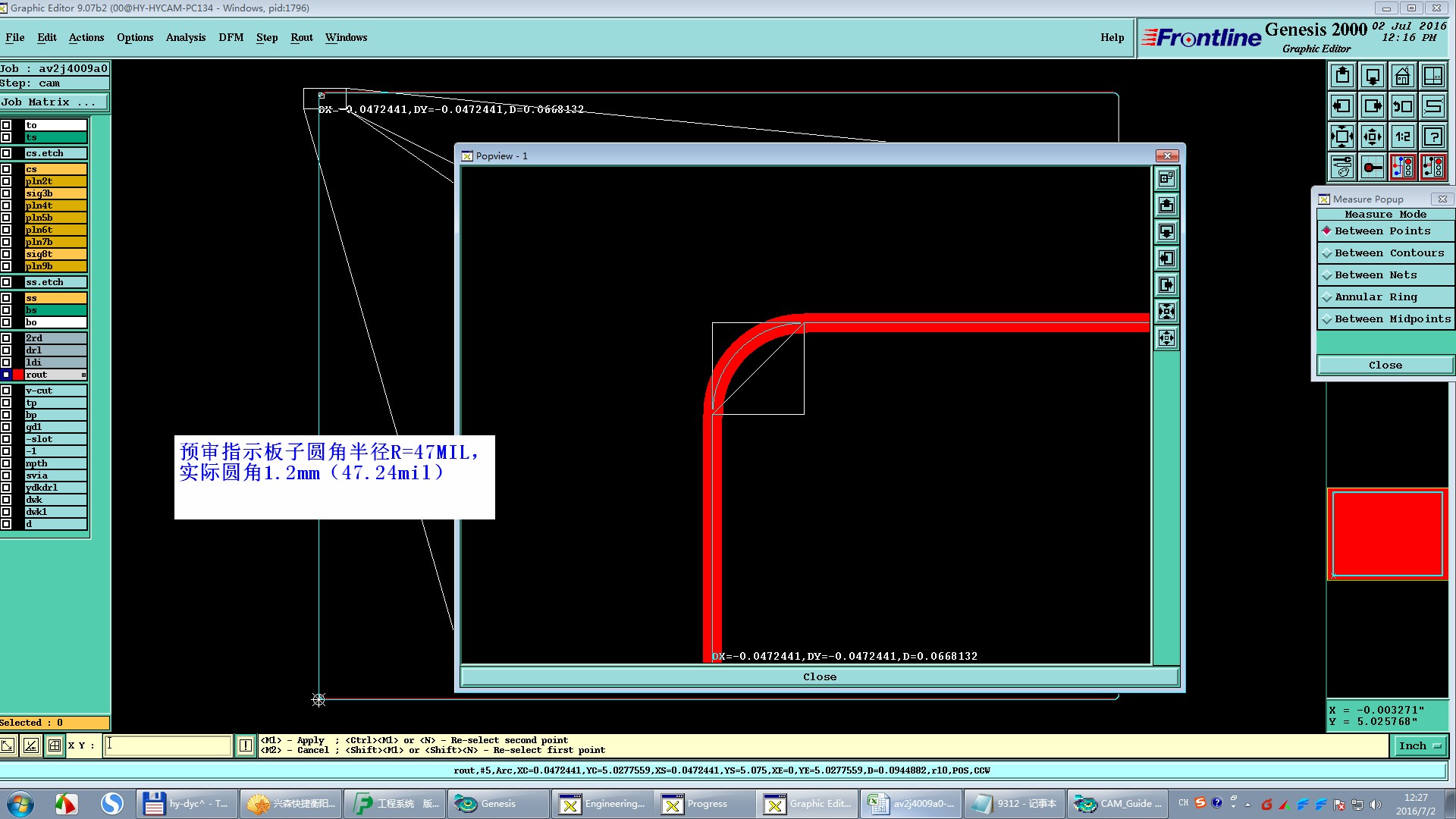Click pan left icon in Popview toolbar
Image resolution: width=1456 pixels, height=819 pixels.
pyautogui.click(x=1166, y=259)
